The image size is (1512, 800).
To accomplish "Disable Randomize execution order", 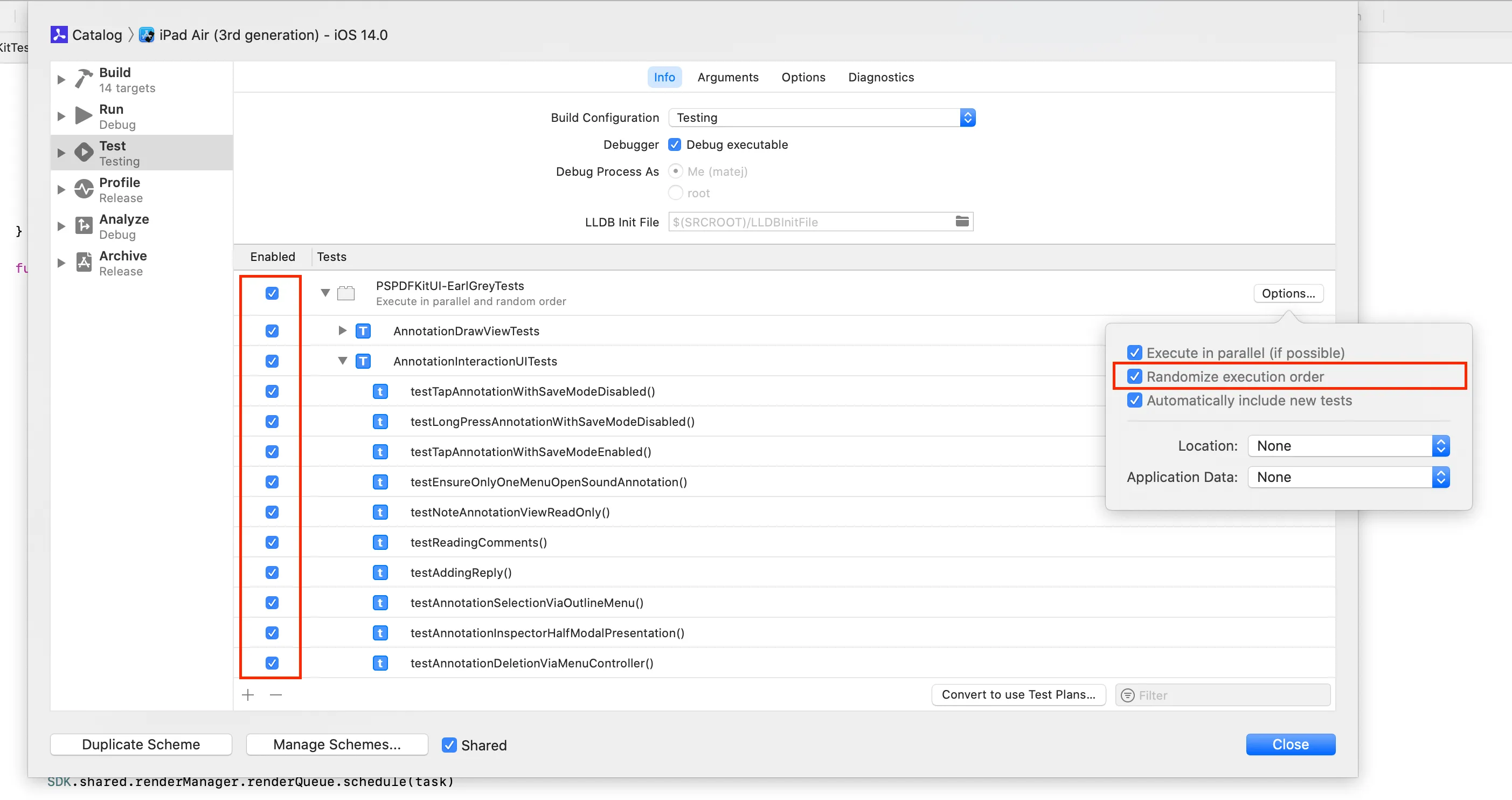I will click(x=1135, y=376).
